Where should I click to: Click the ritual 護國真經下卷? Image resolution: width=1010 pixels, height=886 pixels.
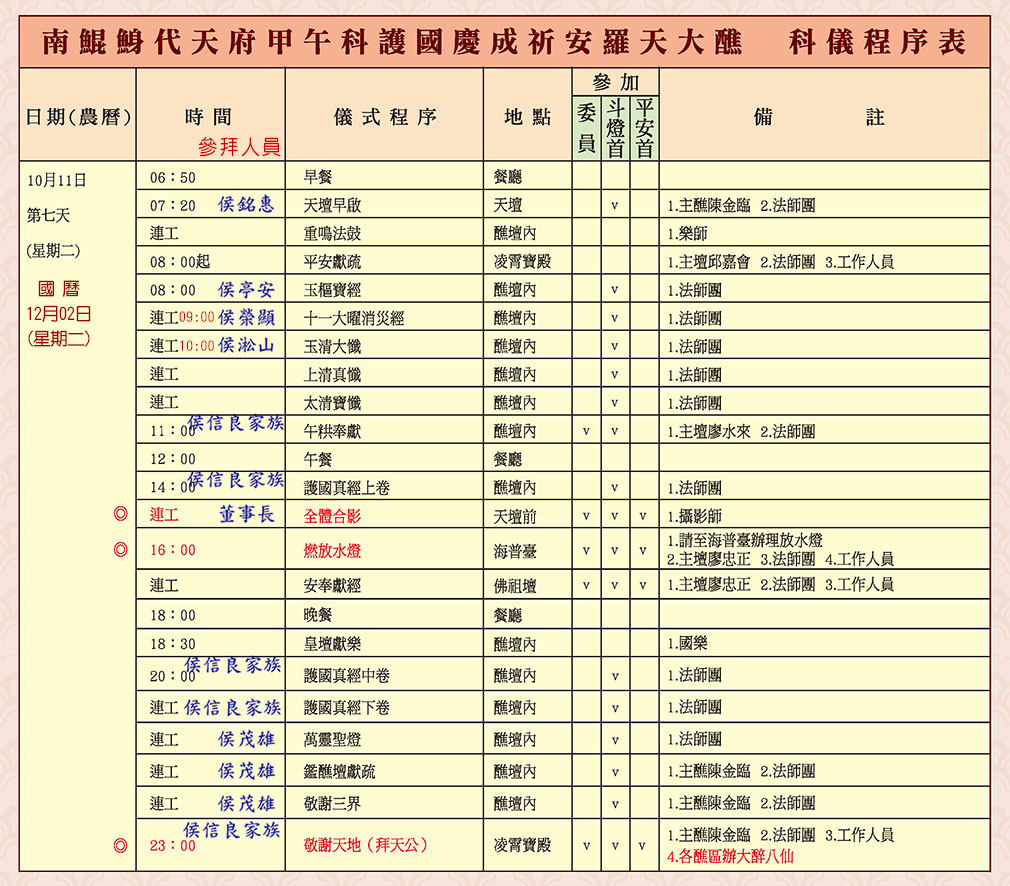[347, 708]
